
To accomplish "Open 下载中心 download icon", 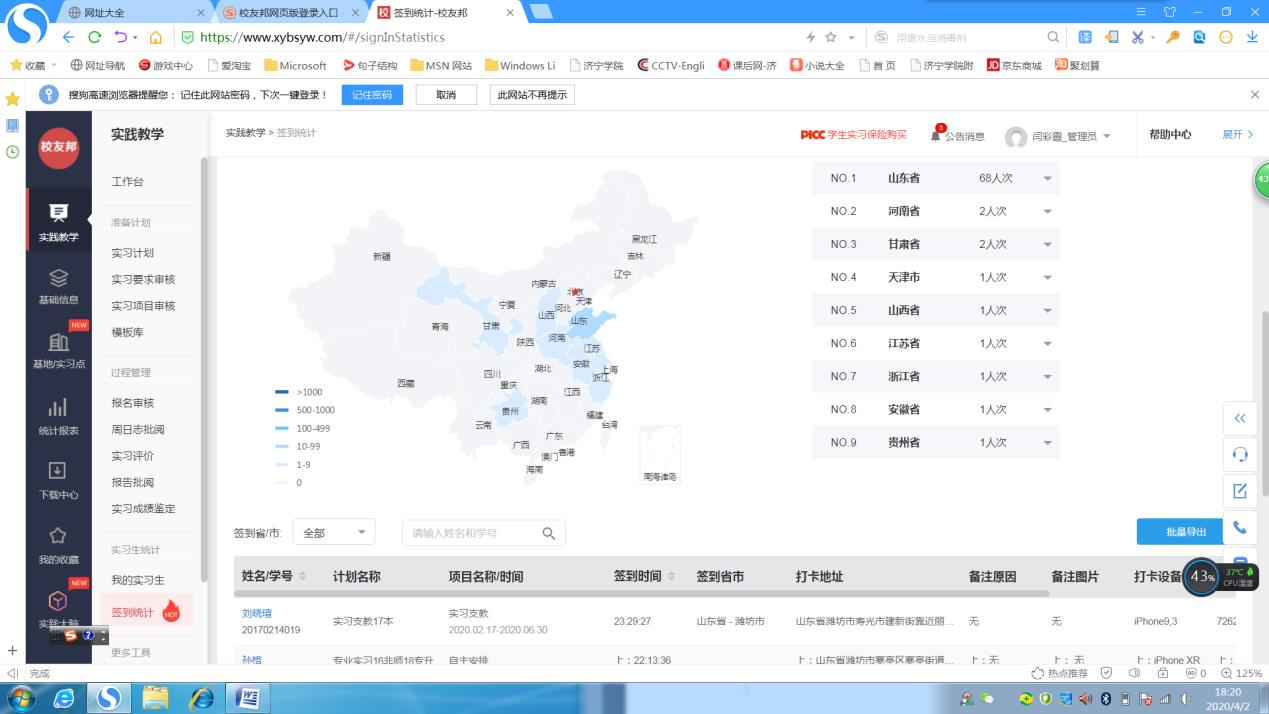I will [58, 479].
